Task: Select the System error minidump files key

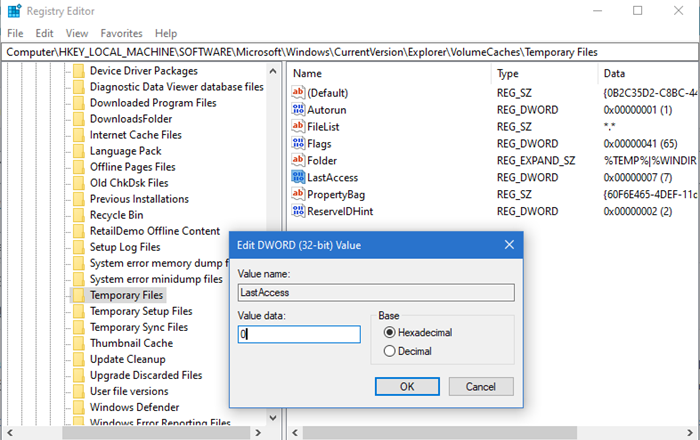Action: pos(156,279)
